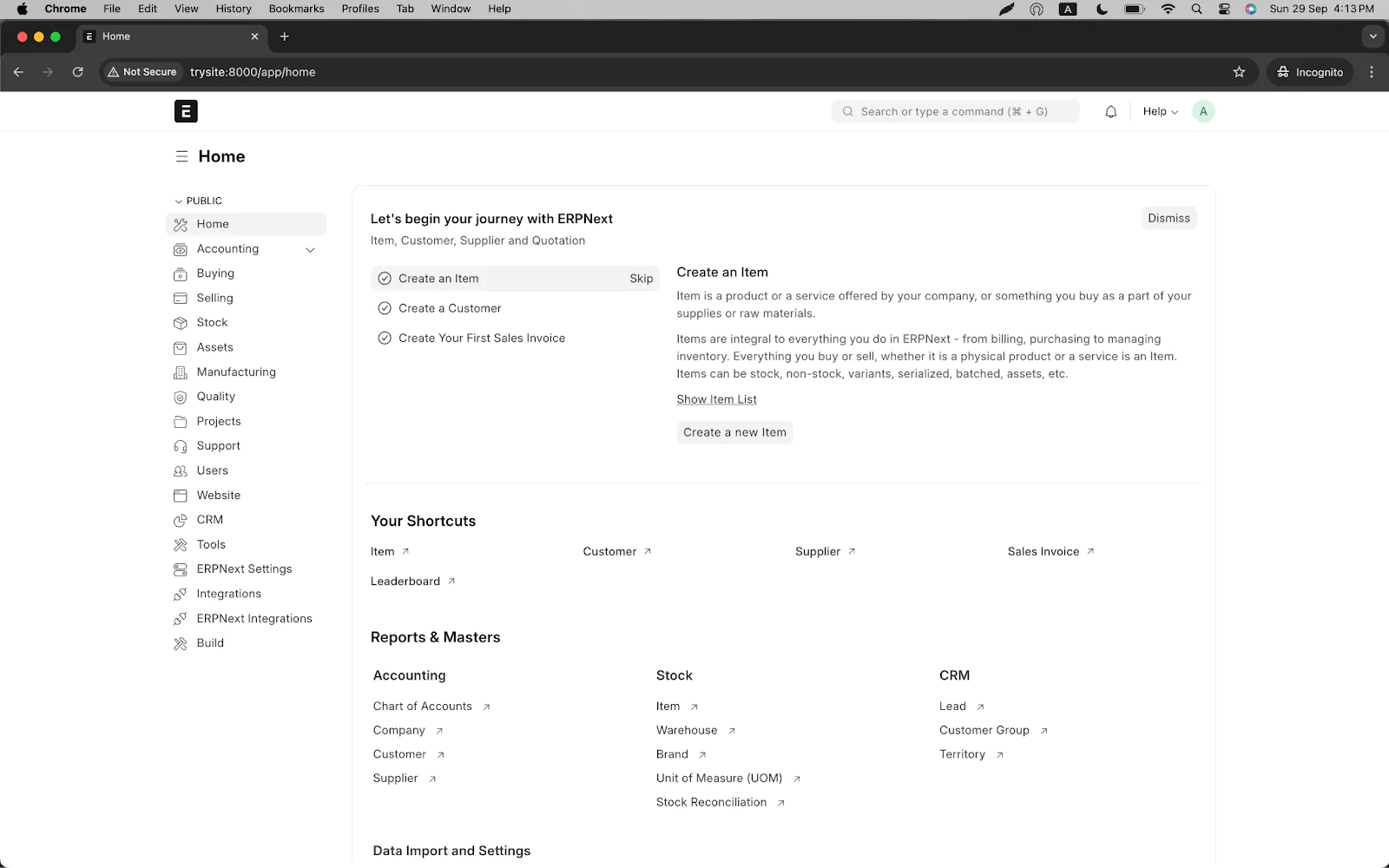Reload the page in Chrome
The width and height of the screenshot is (1389, 868).
77,72
